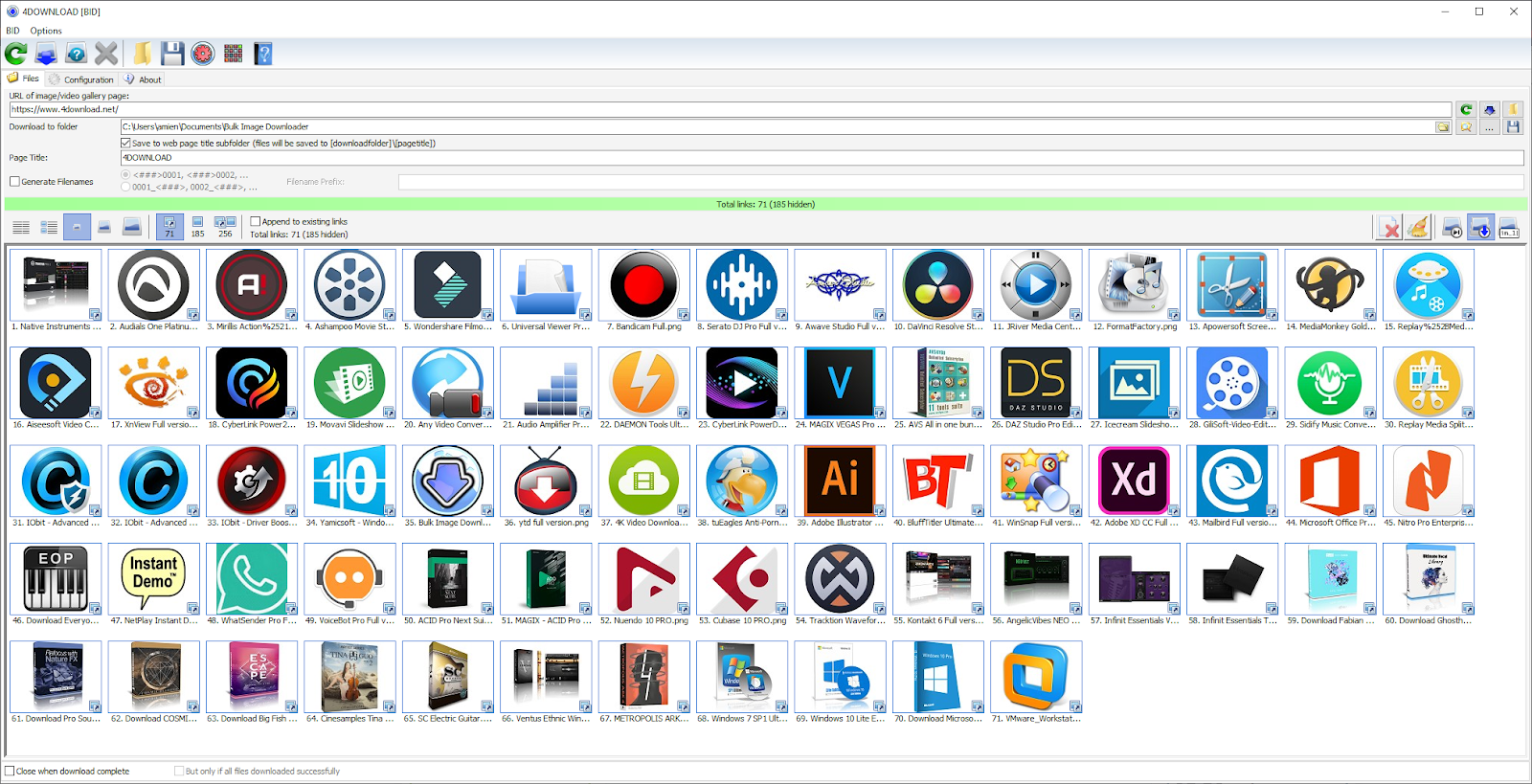Viewport: 1532px width, 784px height.
Task: Select small thumbnails view icon
Action: (x=77, y=227)
